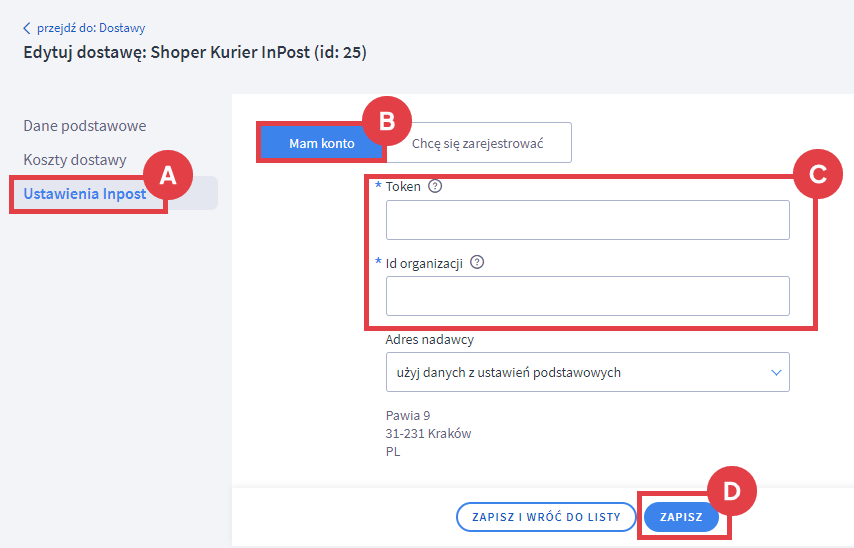Click ZAPISZ I WRÓĆ DO LISTY
854x548 pixels.
(546, 517)
